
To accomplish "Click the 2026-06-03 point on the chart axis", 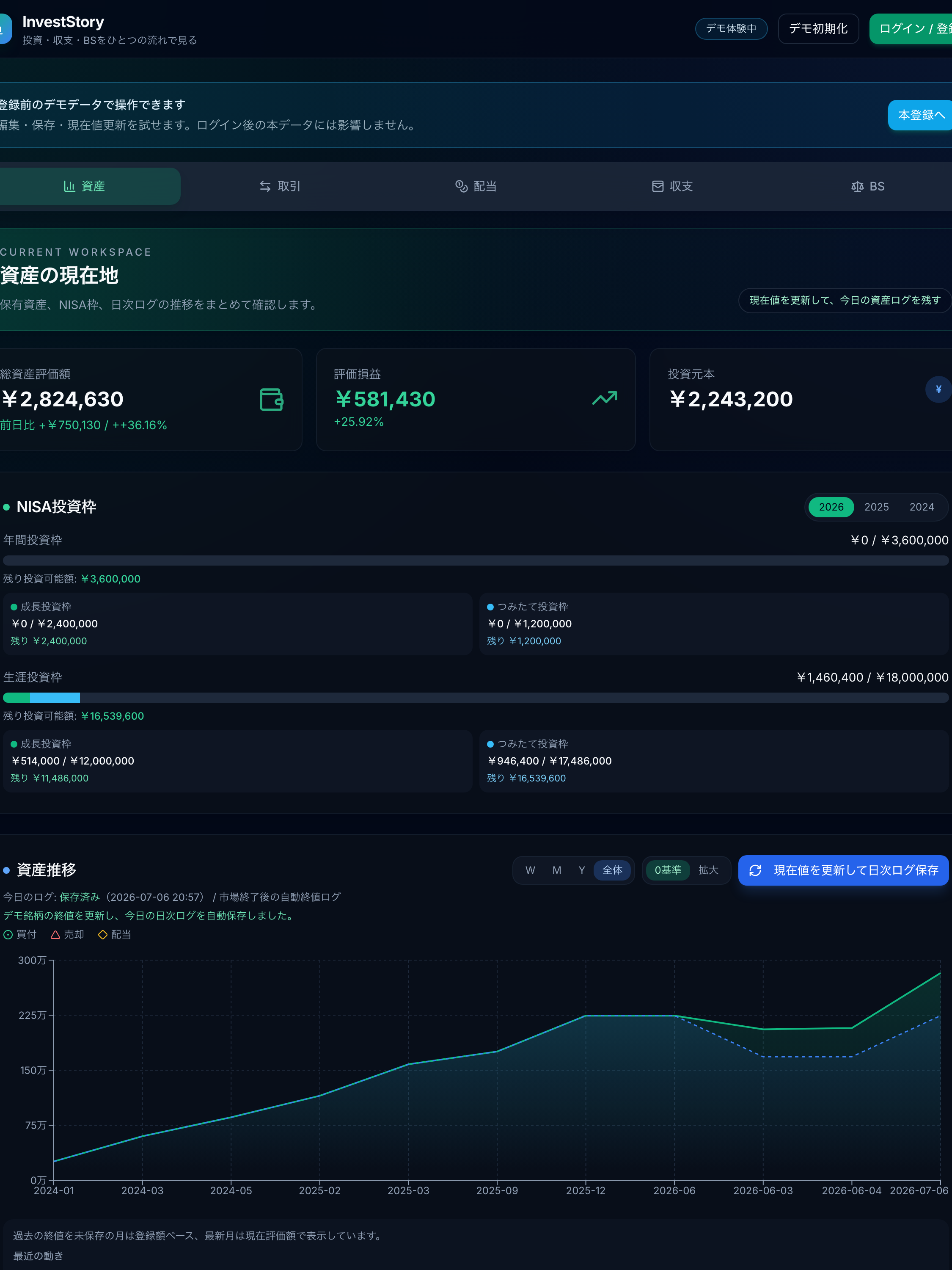I will click(762, 1191).
